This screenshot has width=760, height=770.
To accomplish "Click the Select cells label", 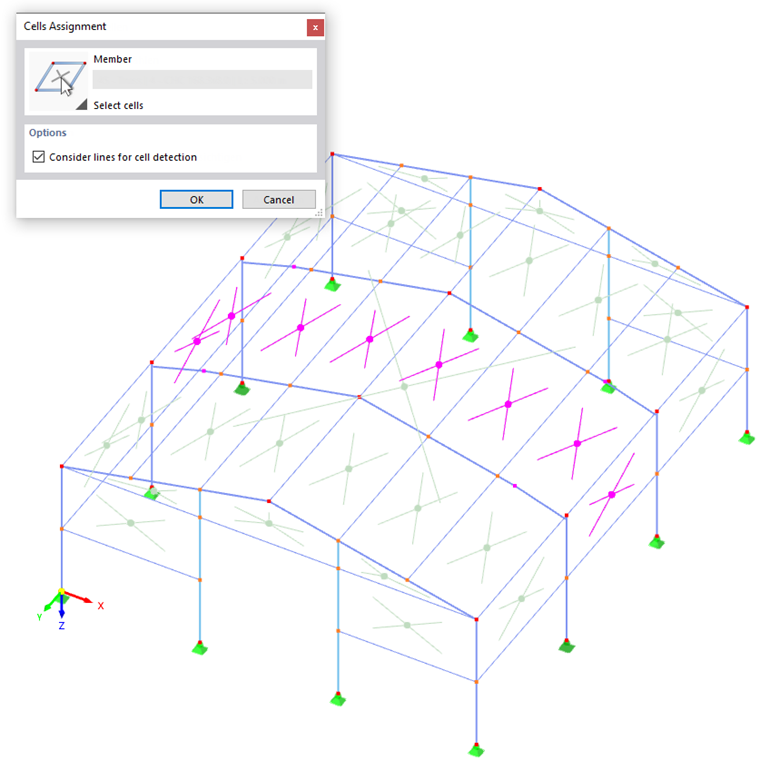I will 118,106.
